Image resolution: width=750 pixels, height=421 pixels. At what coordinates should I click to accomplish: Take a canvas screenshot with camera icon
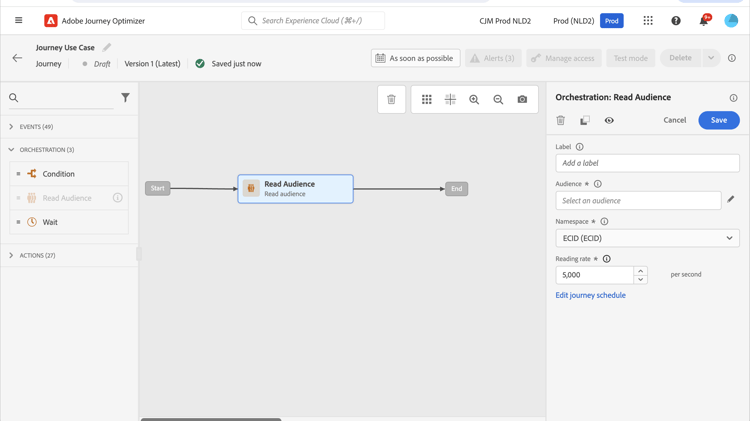coord(522,99)
